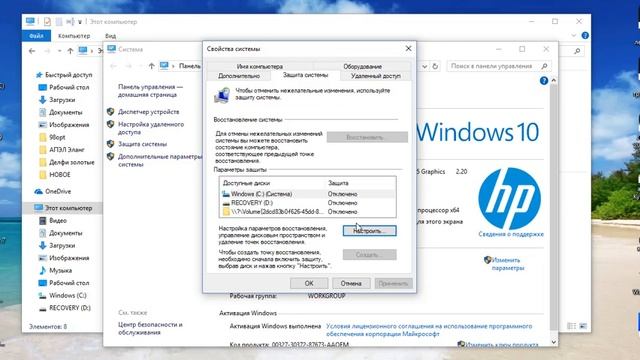The height and width of the screenshot is (360, 640).
Task: Click the Настроить button in the dialog
Action: [369, 231]
